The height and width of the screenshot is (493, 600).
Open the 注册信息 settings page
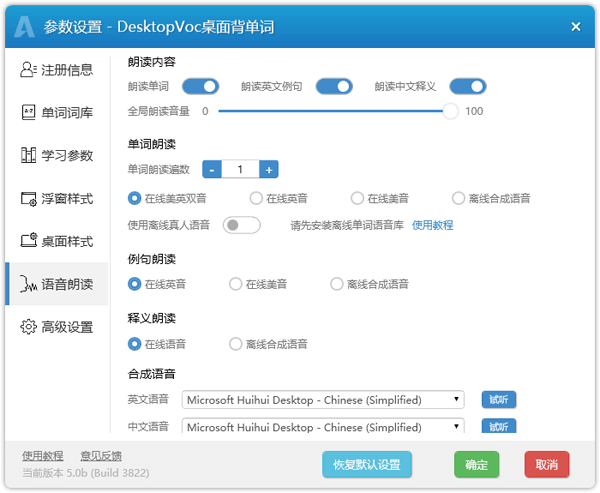(x=57, y=70)
